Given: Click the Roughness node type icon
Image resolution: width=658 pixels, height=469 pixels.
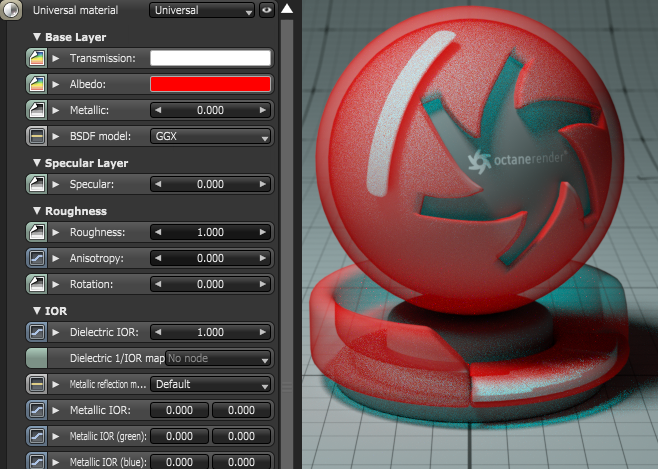Looking at the screenshot, I should [37, 232].
